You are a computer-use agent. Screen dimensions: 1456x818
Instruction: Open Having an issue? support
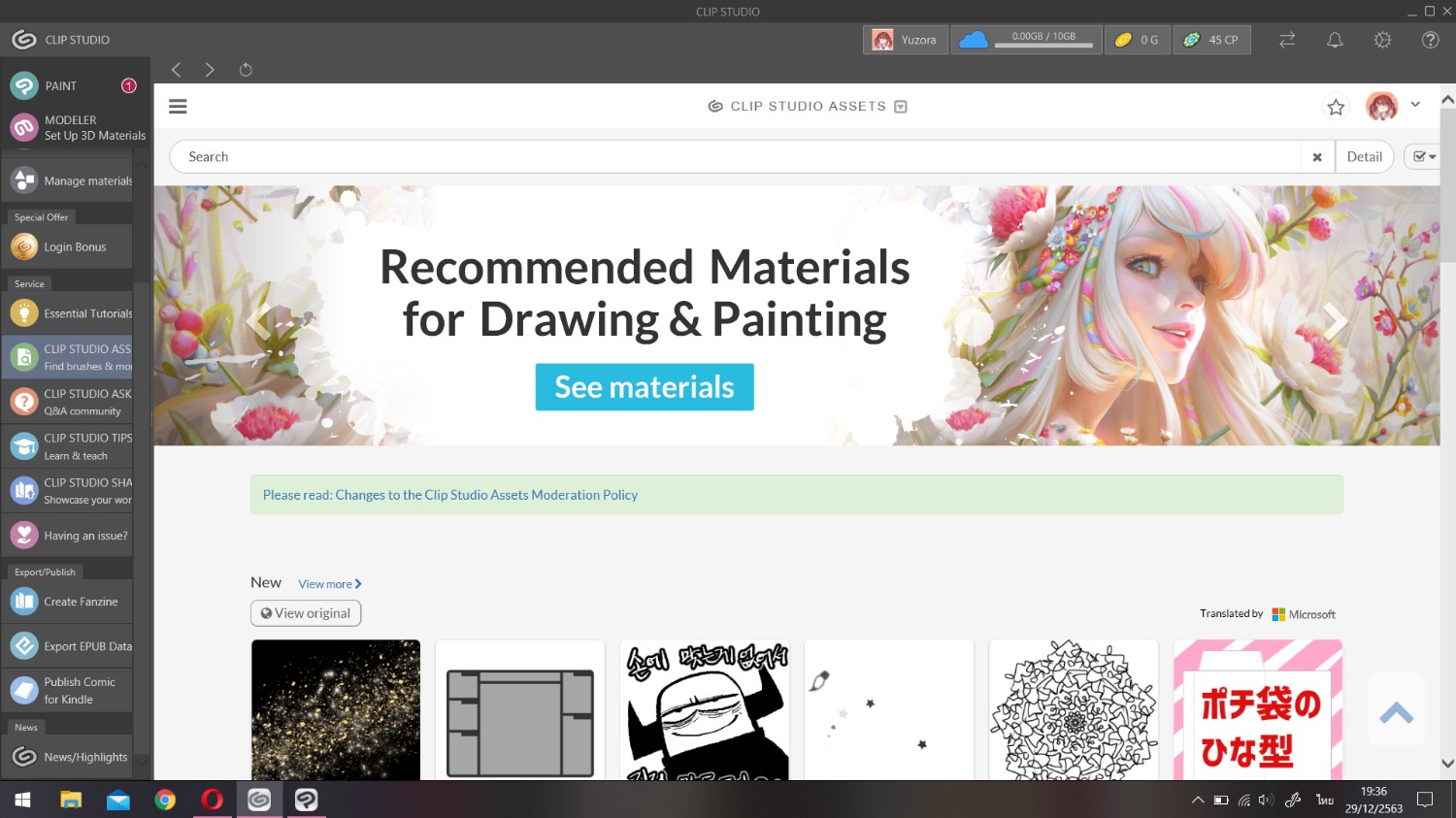[68, 536]
